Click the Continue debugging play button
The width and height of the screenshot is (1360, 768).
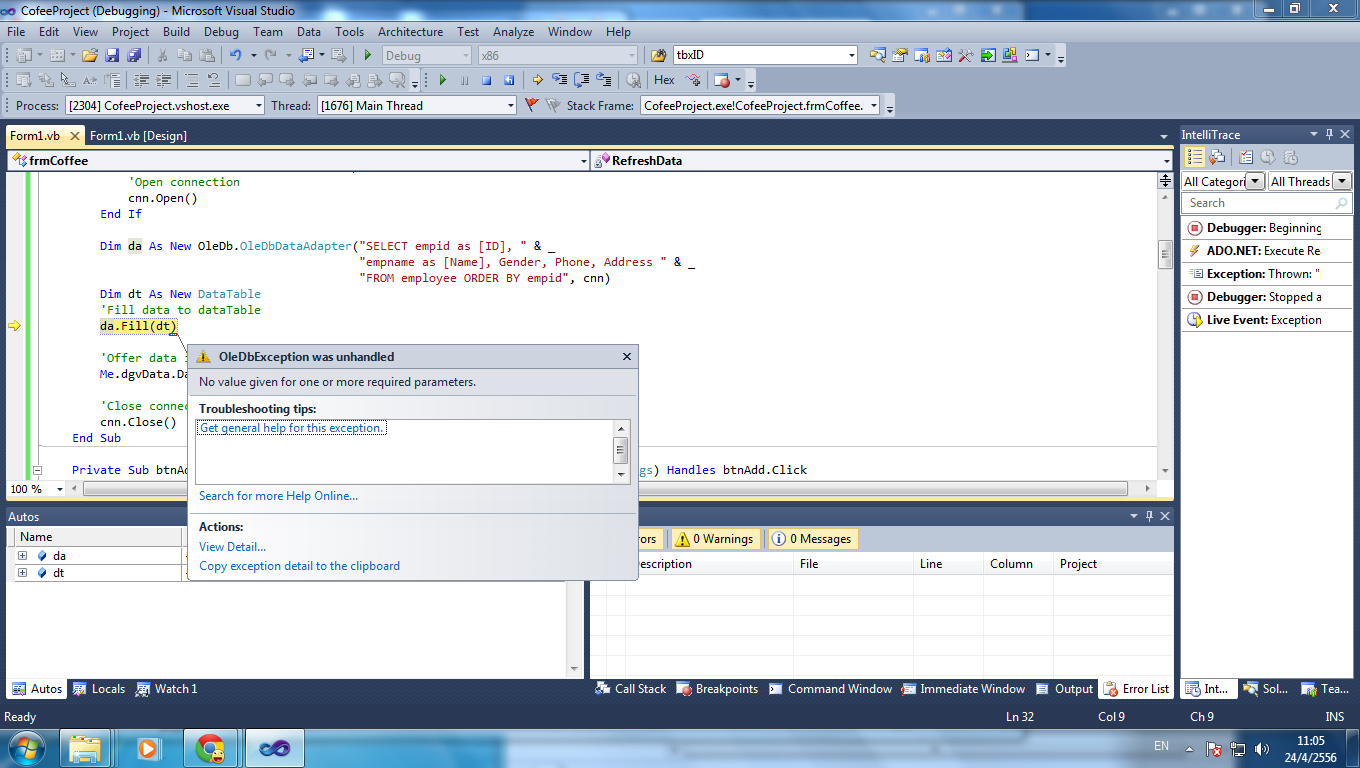click(442, 80)
